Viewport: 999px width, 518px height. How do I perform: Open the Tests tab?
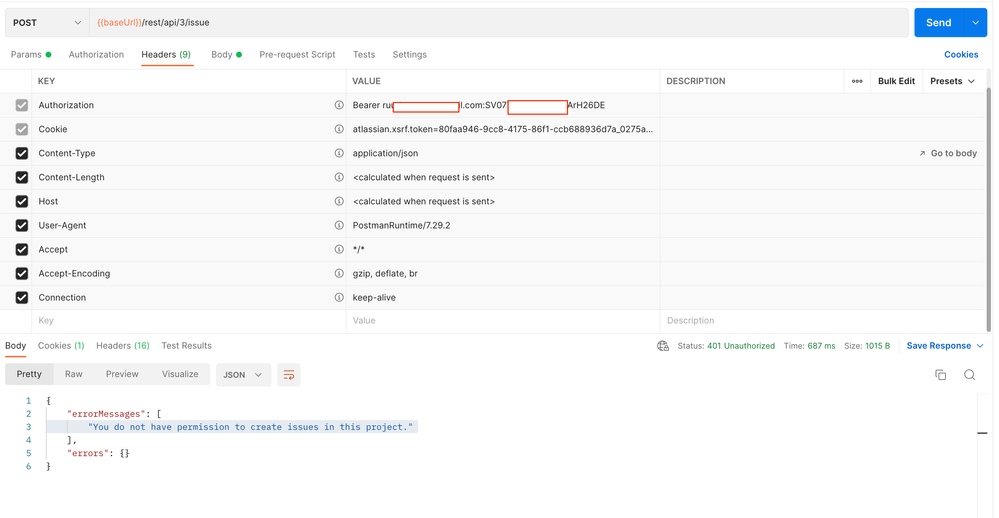tap(364, 54)
